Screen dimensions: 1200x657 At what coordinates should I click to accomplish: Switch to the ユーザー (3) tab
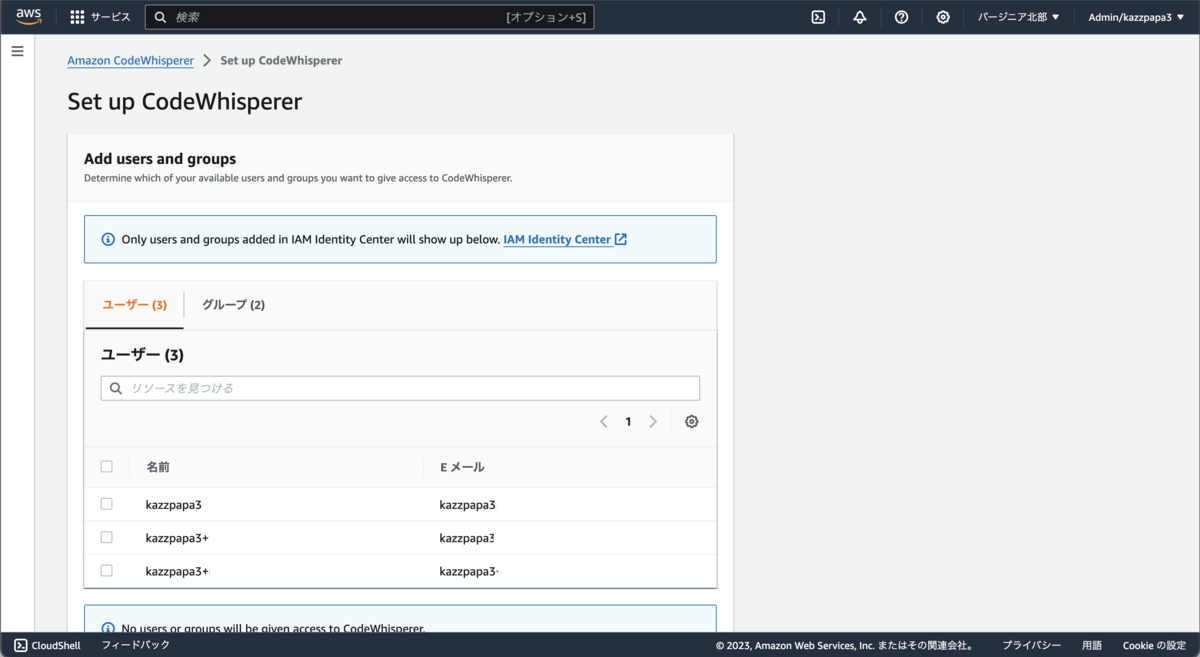click(x=135, y=305)
